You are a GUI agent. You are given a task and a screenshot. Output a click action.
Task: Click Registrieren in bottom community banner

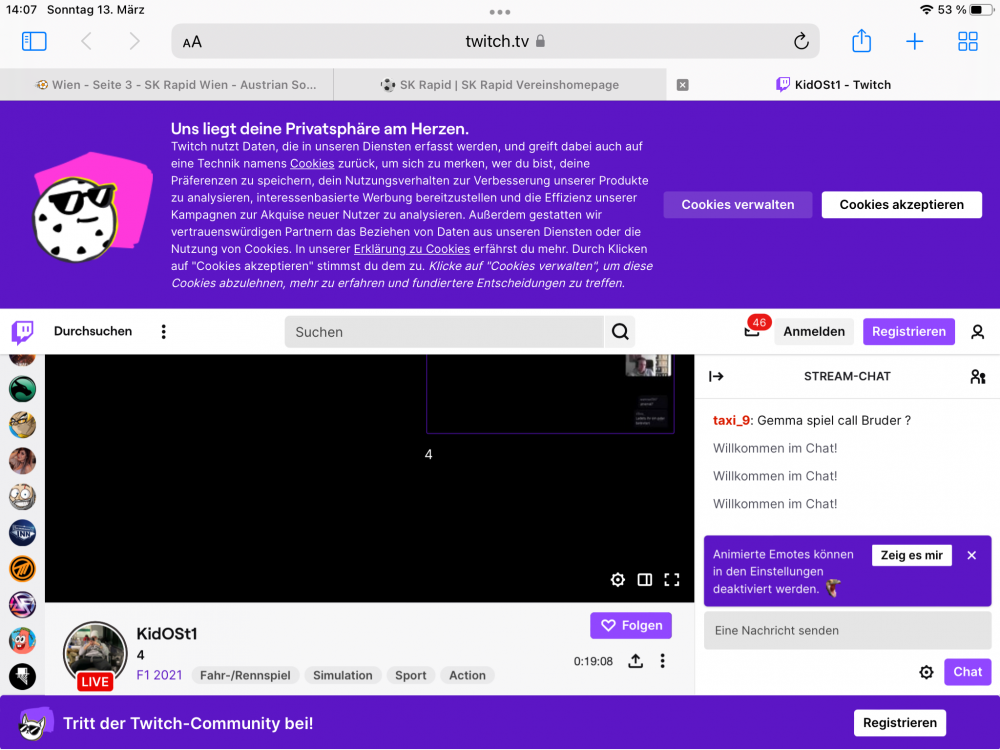(900, 723)
